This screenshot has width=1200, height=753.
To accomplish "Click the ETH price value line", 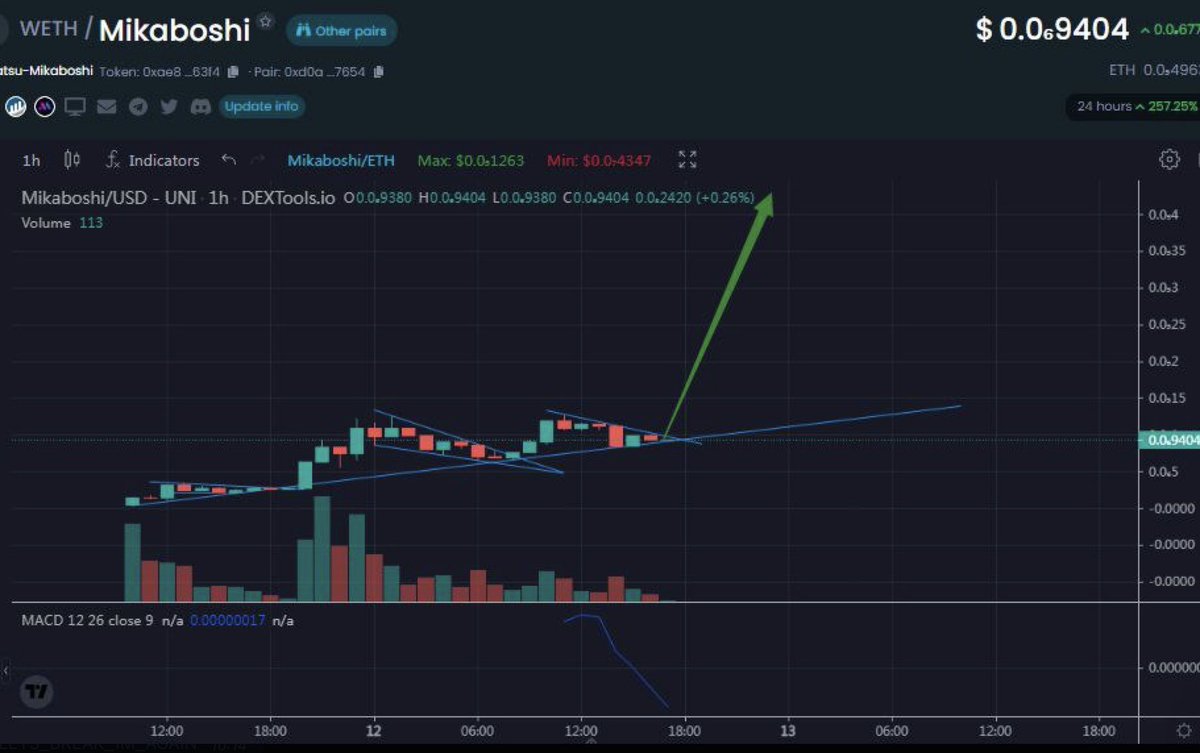I will 1154,70.
